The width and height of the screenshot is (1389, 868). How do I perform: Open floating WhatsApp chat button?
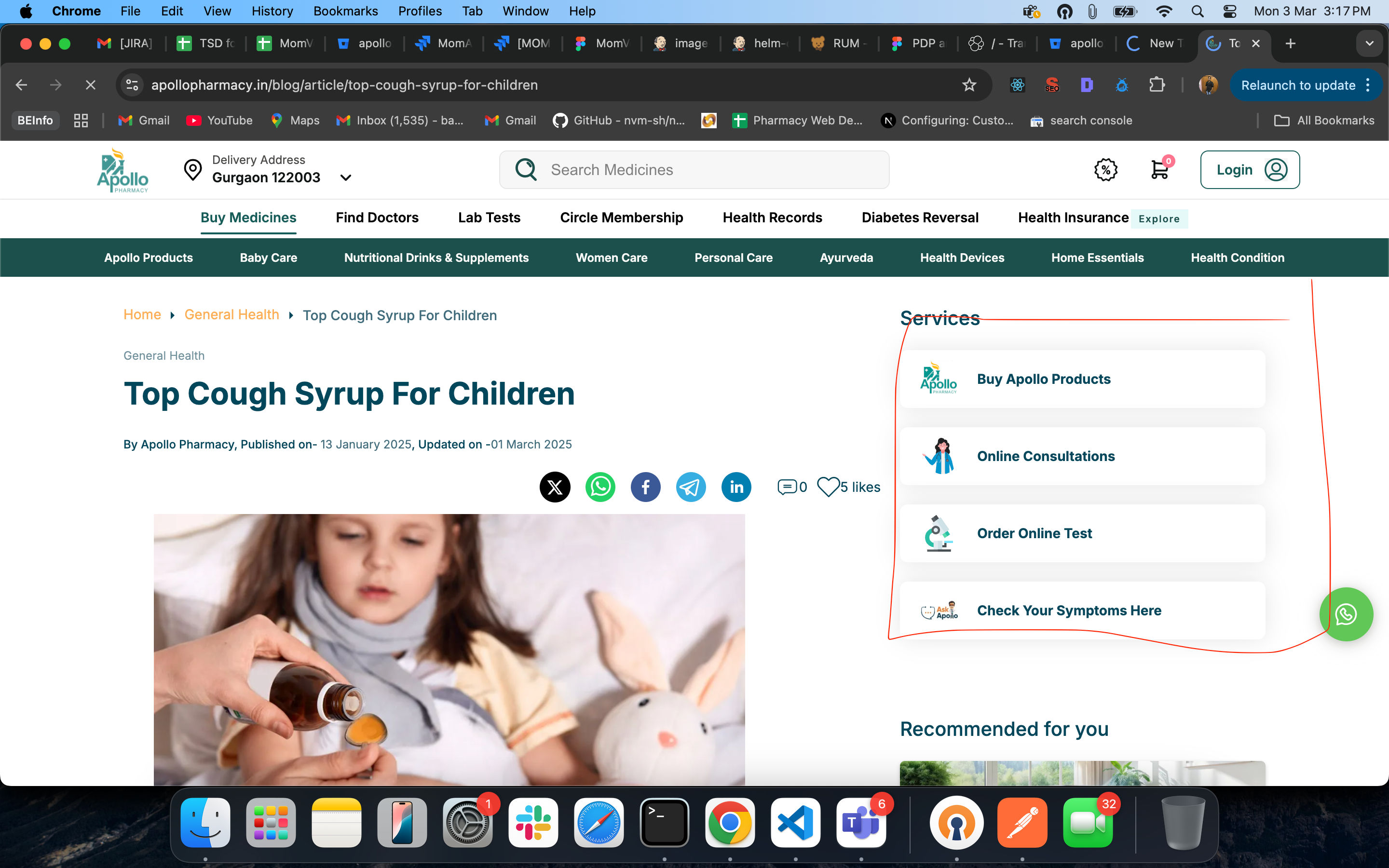pos(1346,614)
